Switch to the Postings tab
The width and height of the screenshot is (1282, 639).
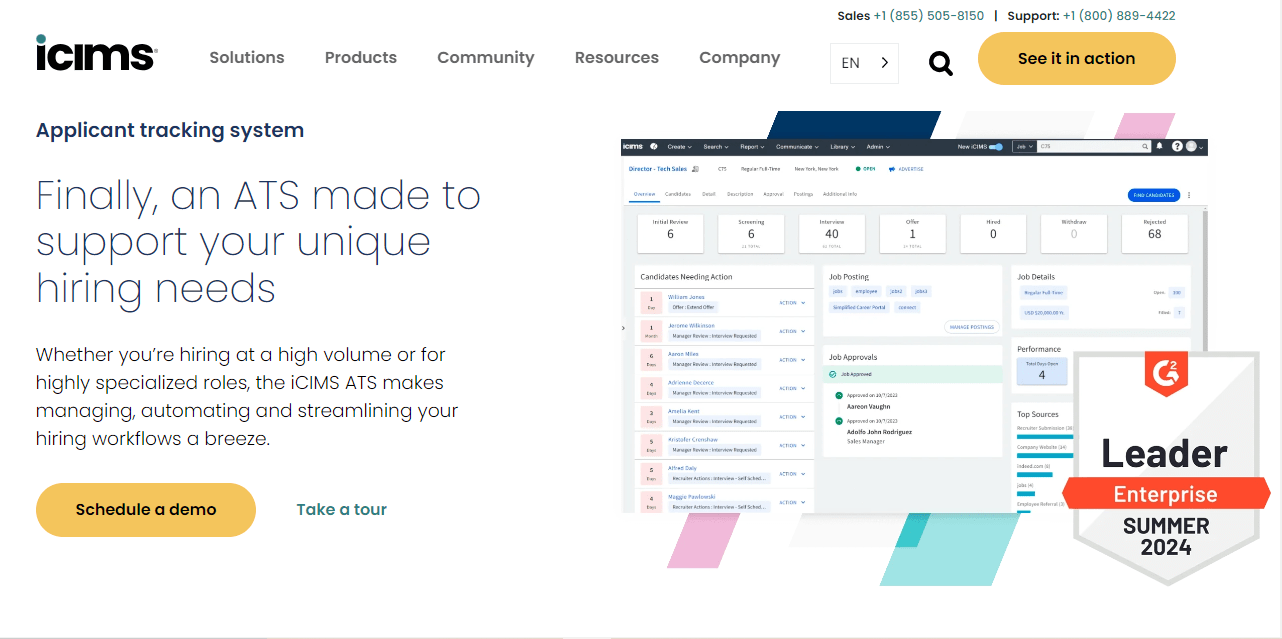coord(804,194)
